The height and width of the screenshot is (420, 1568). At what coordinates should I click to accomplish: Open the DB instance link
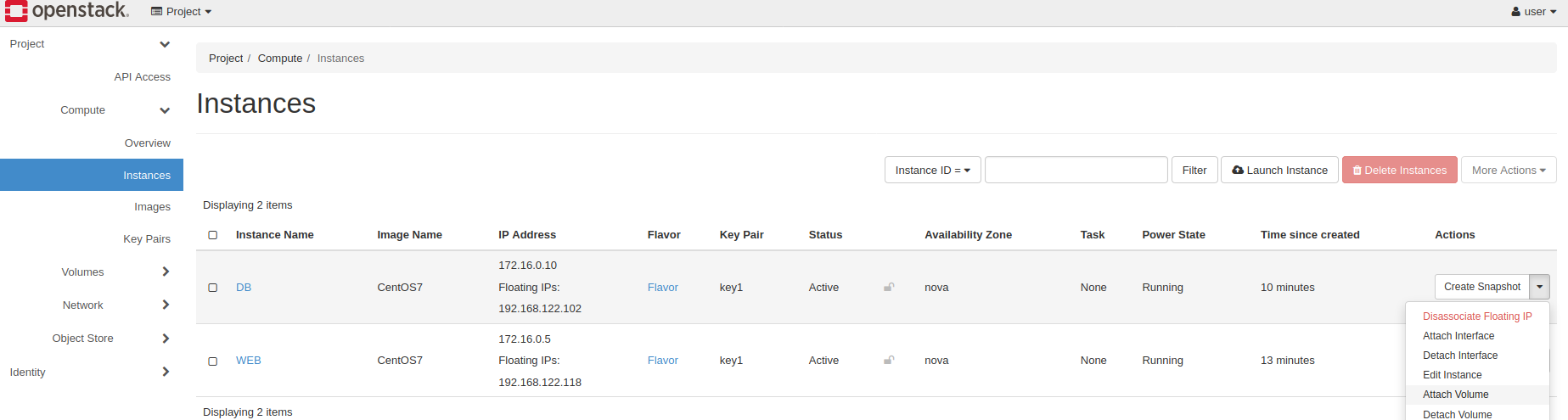pyautogui.click(x=244, y=287)
